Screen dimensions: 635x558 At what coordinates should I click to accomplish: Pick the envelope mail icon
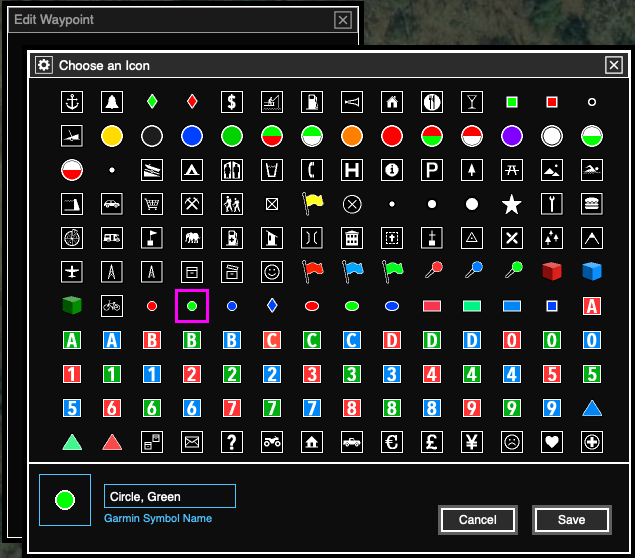click(192, 442)
